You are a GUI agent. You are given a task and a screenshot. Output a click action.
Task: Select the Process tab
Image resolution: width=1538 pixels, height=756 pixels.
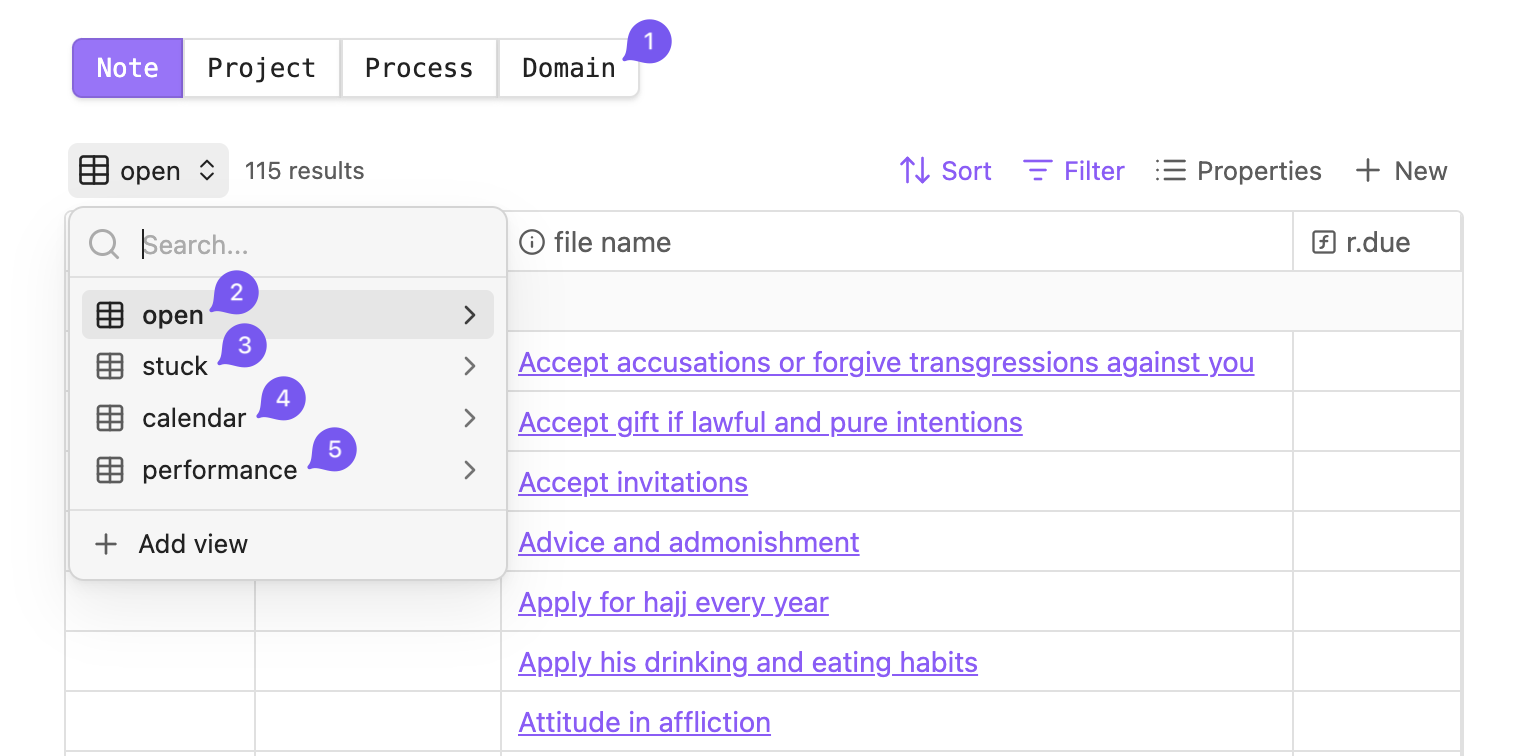coord(418,68)
